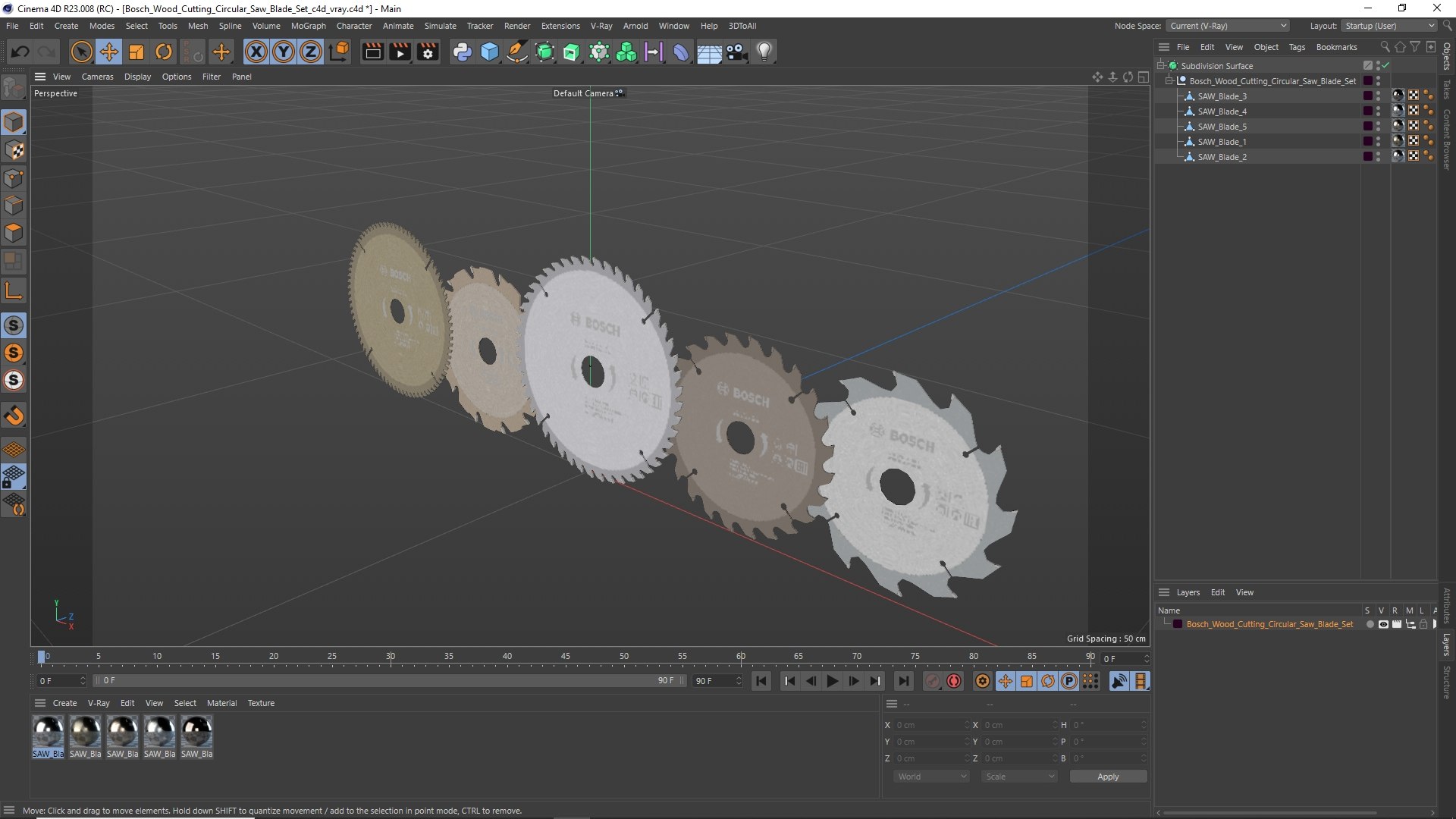Viewport: 1456px width, 819px height.
Task: Open the Render Settings icon
Action: tap(428, 52)
